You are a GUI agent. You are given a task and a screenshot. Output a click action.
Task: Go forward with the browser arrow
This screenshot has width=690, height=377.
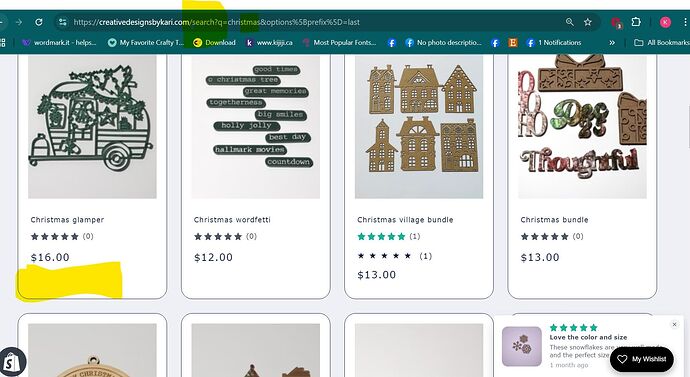tap(18, 22)
